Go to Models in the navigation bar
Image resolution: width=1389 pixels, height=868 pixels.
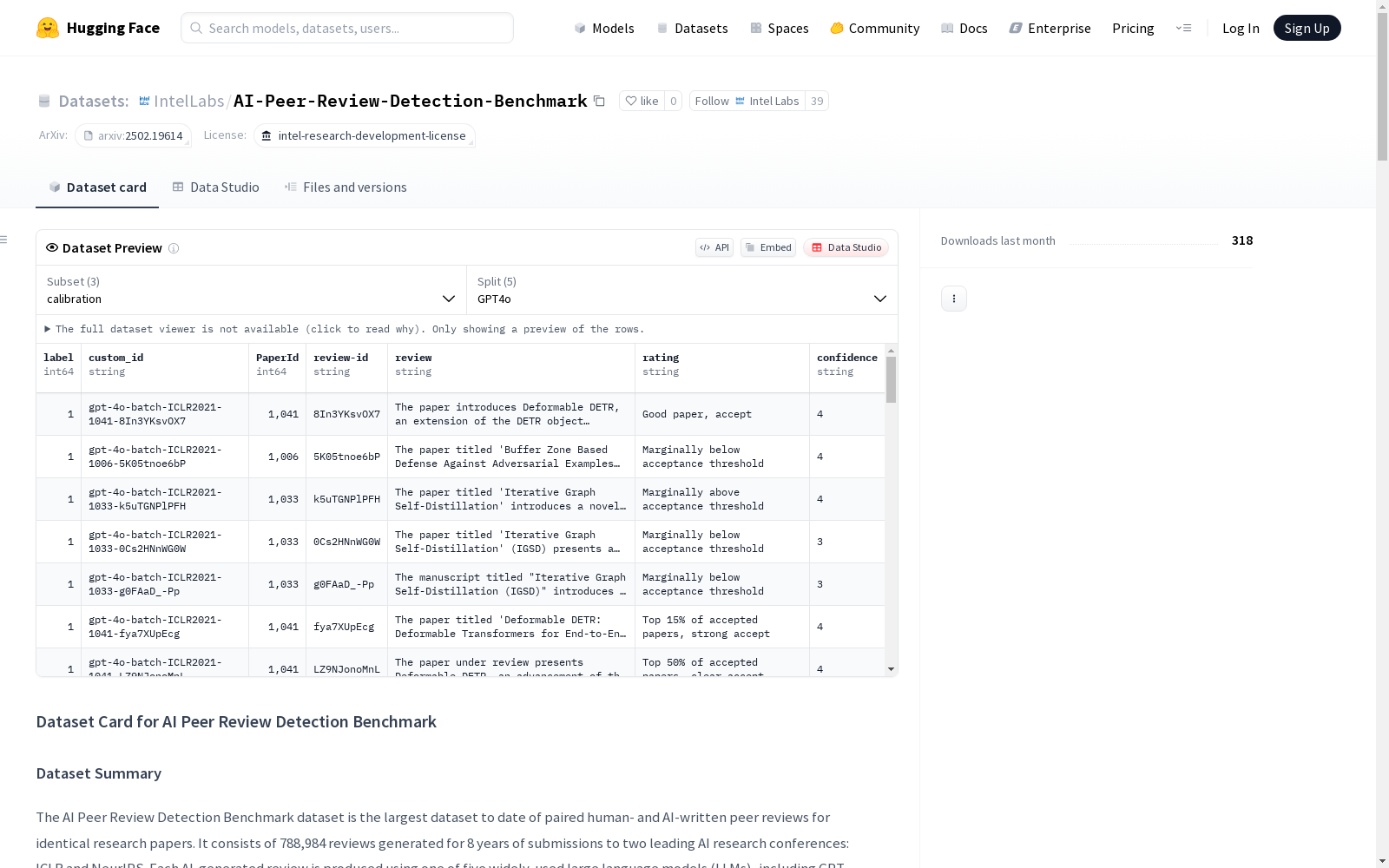click(x=604, y=28)
